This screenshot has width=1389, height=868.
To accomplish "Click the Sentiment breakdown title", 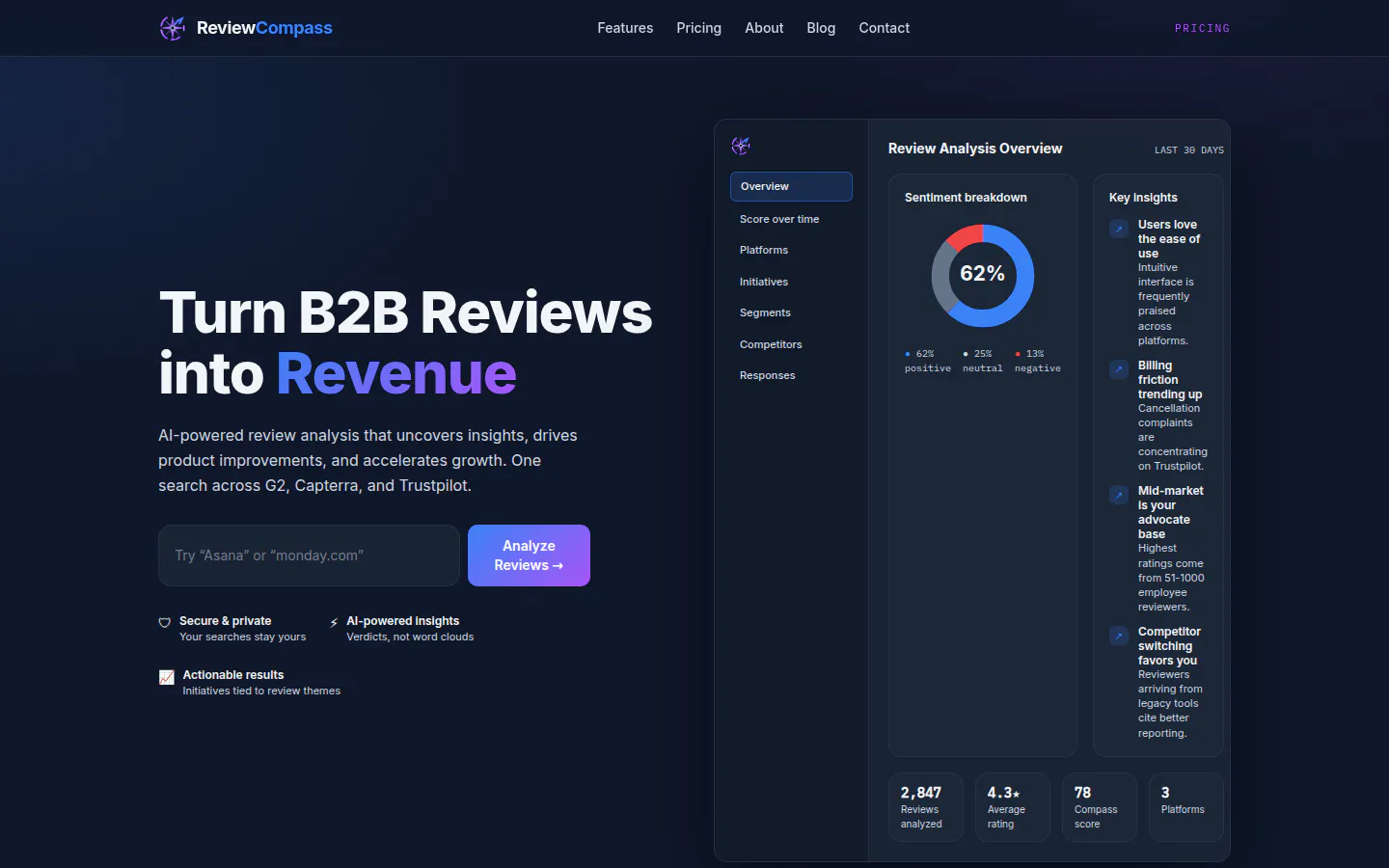I will pos(966,198).
